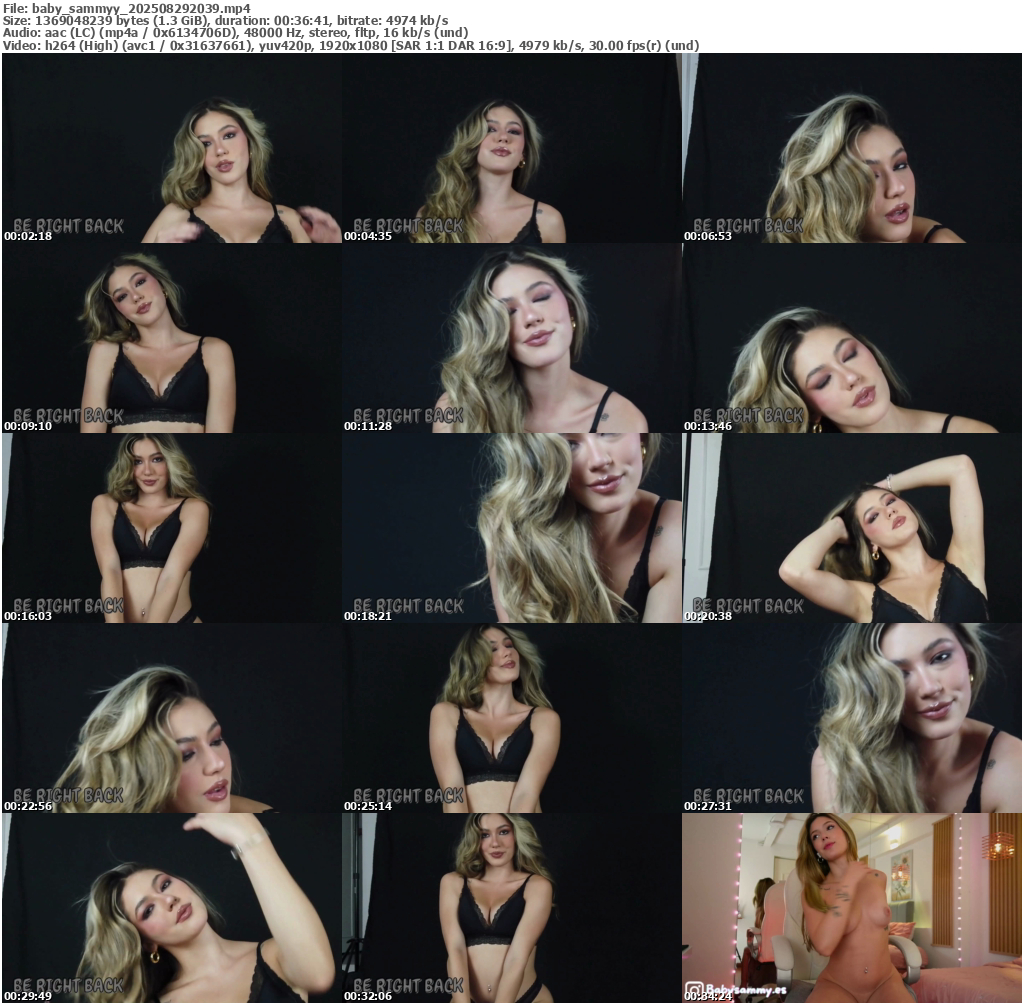Click the Audio aac (LC) info line
1024x1003 pixels.
point(235,33)
